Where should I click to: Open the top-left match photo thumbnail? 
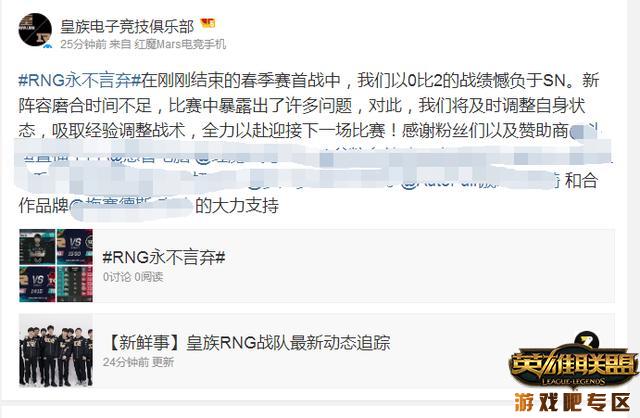[x=37, y=247]
